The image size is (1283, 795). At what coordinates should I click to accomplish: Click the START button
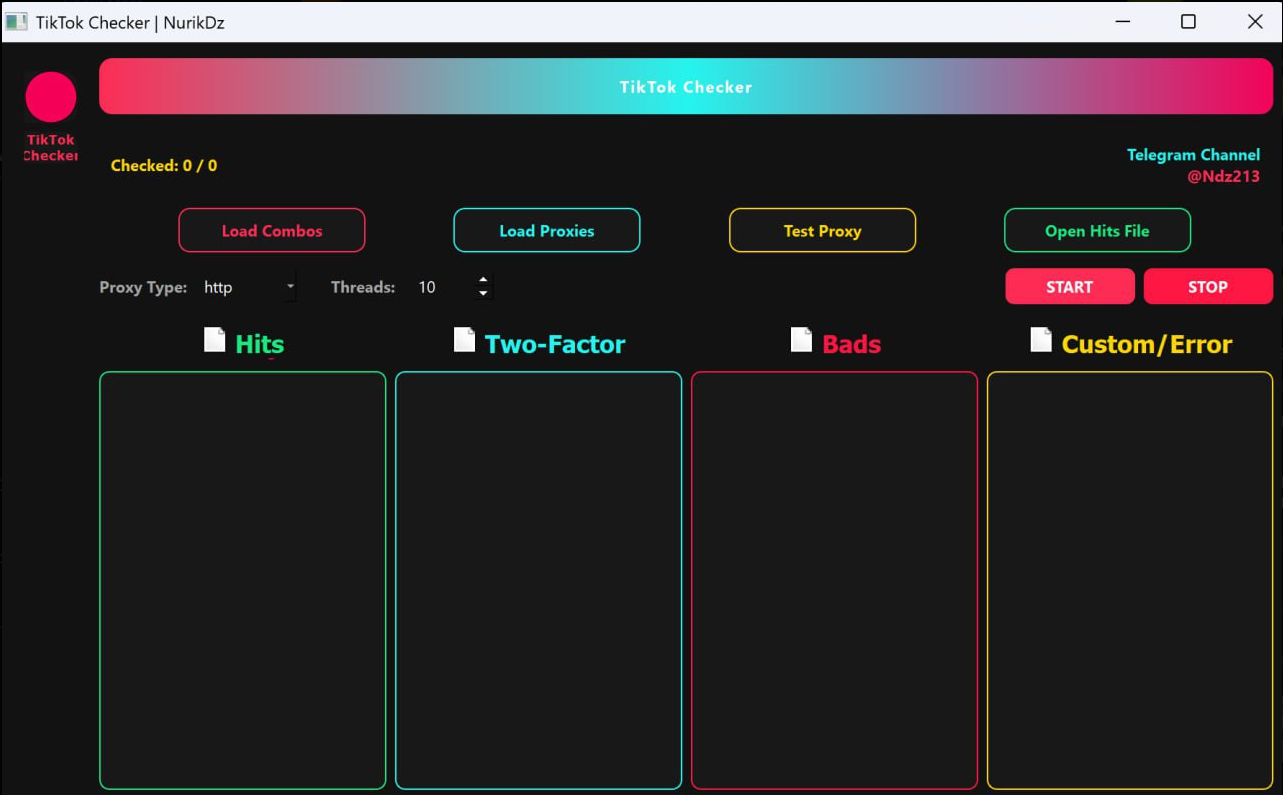pyautogui.click(x=1070, y=286)
